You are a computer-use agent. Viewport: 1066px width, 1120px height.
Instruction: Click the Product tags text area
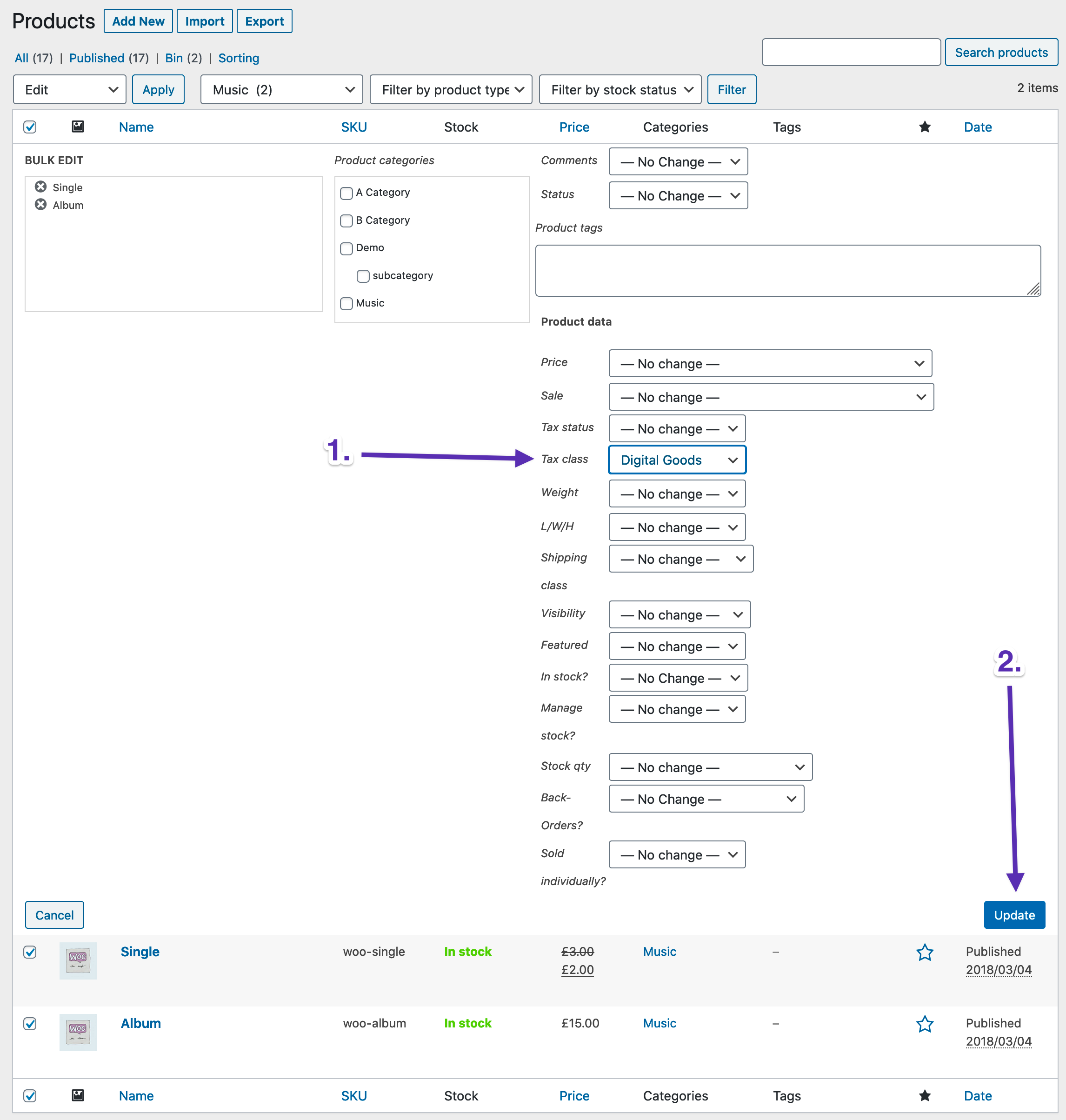788,271
